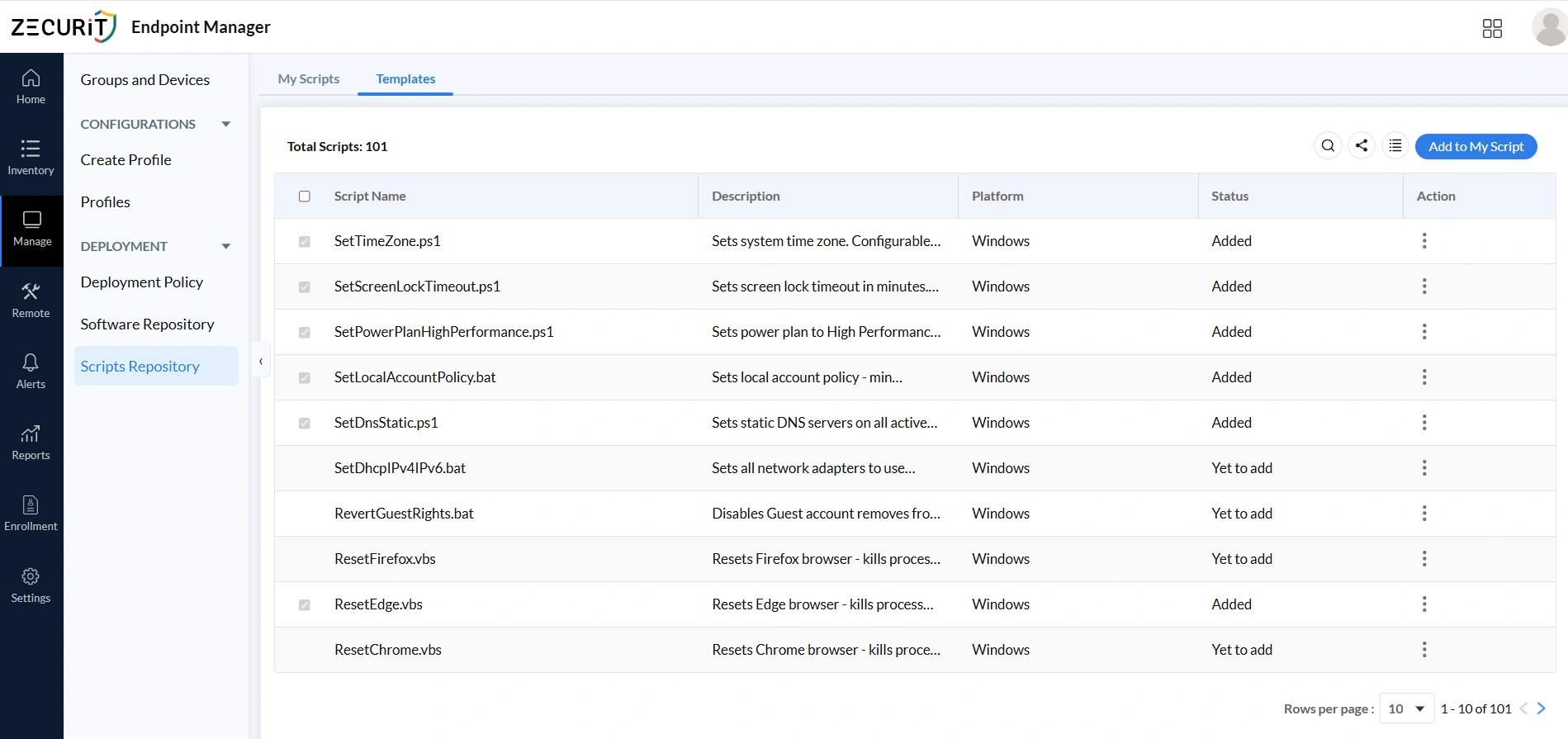This screenshot has width=1568, height=739.
Task: Click Add to My Script button
Action: pos(1476,146)
